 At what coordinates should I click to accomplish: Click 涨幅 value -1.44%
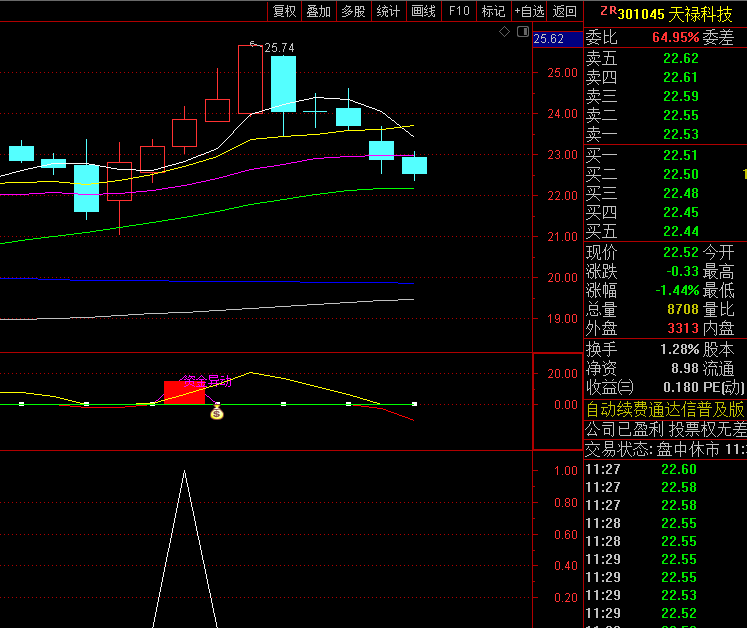[677, 290]
